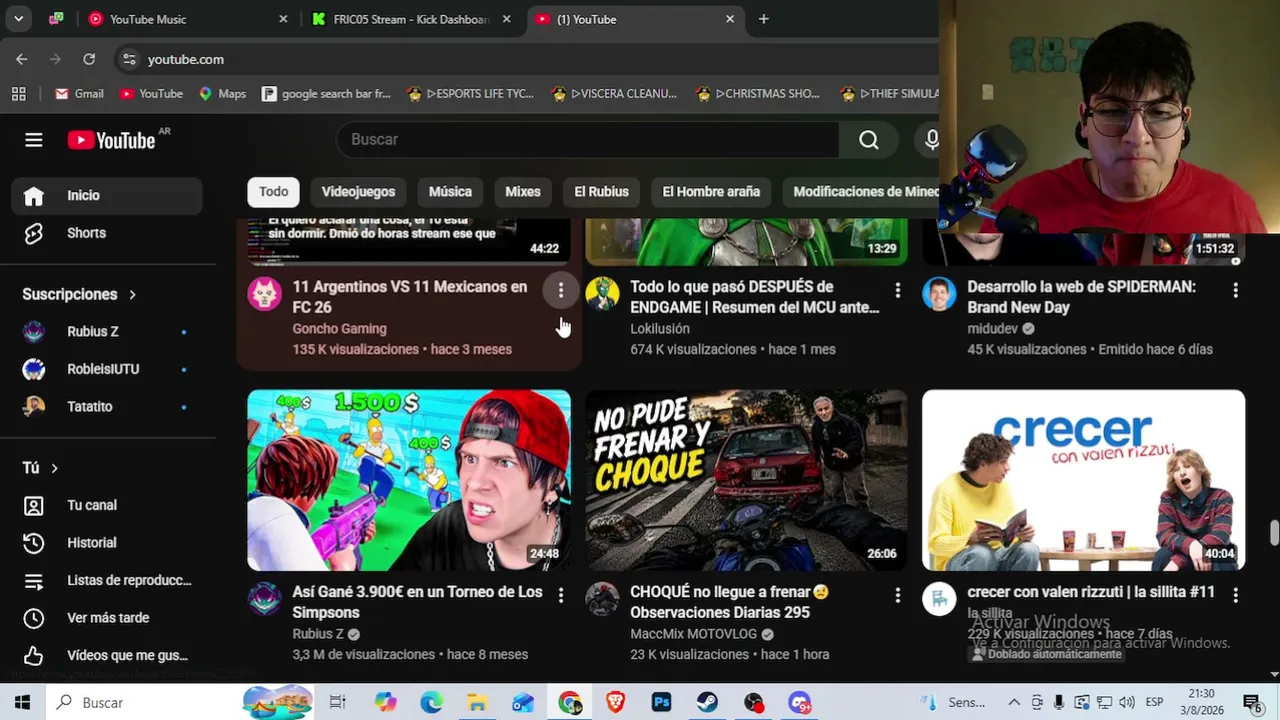
Task: Open options menu for SPIDERMAN web video
Action: 1235,290
